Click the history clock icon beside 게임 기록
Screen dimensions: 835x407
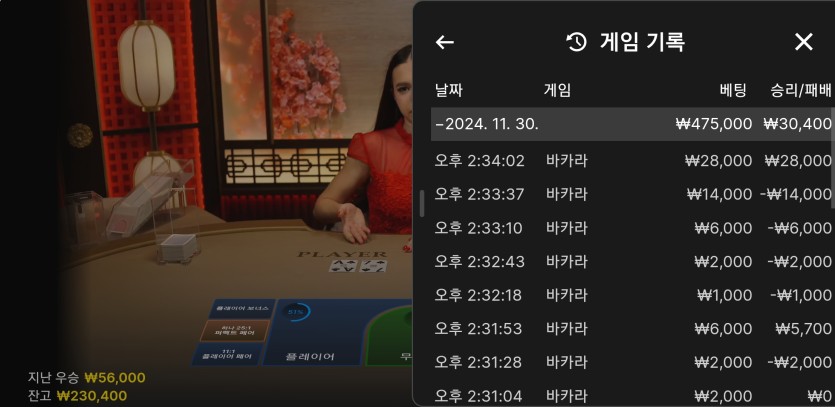[576, 42]
